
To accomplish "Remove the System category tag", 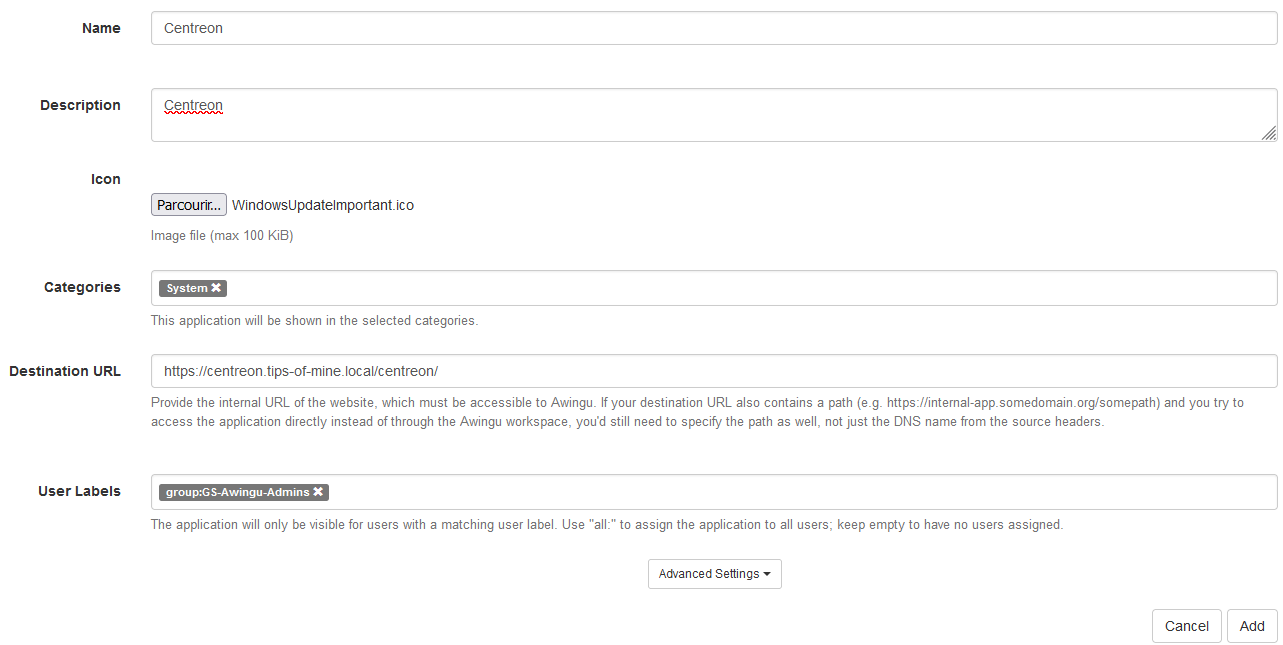I will click(216, 288).
